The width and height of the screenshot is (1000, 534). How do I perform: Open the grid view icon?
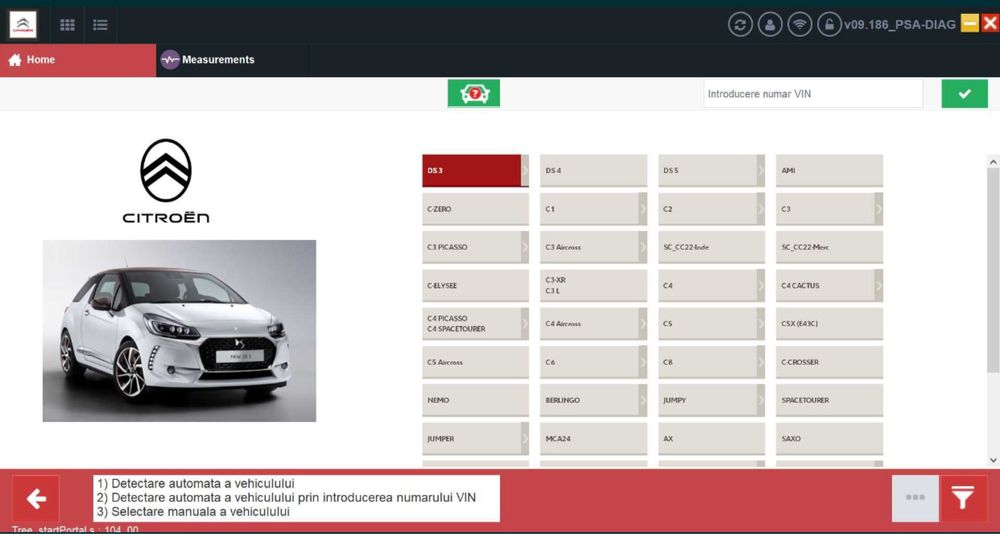click(67, 25)
